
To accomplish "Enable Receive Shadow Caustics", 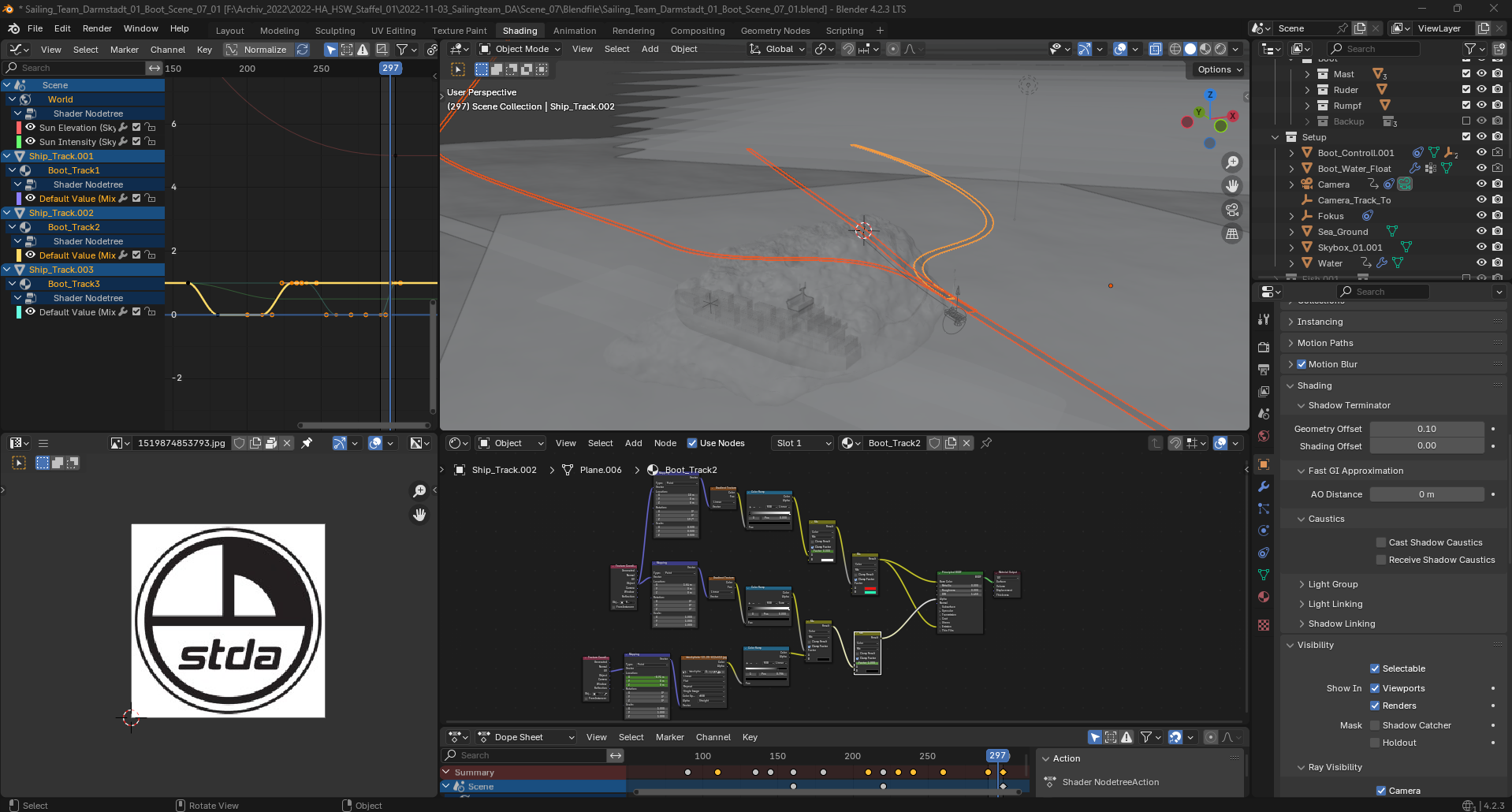I will (x=1381, y=560).
